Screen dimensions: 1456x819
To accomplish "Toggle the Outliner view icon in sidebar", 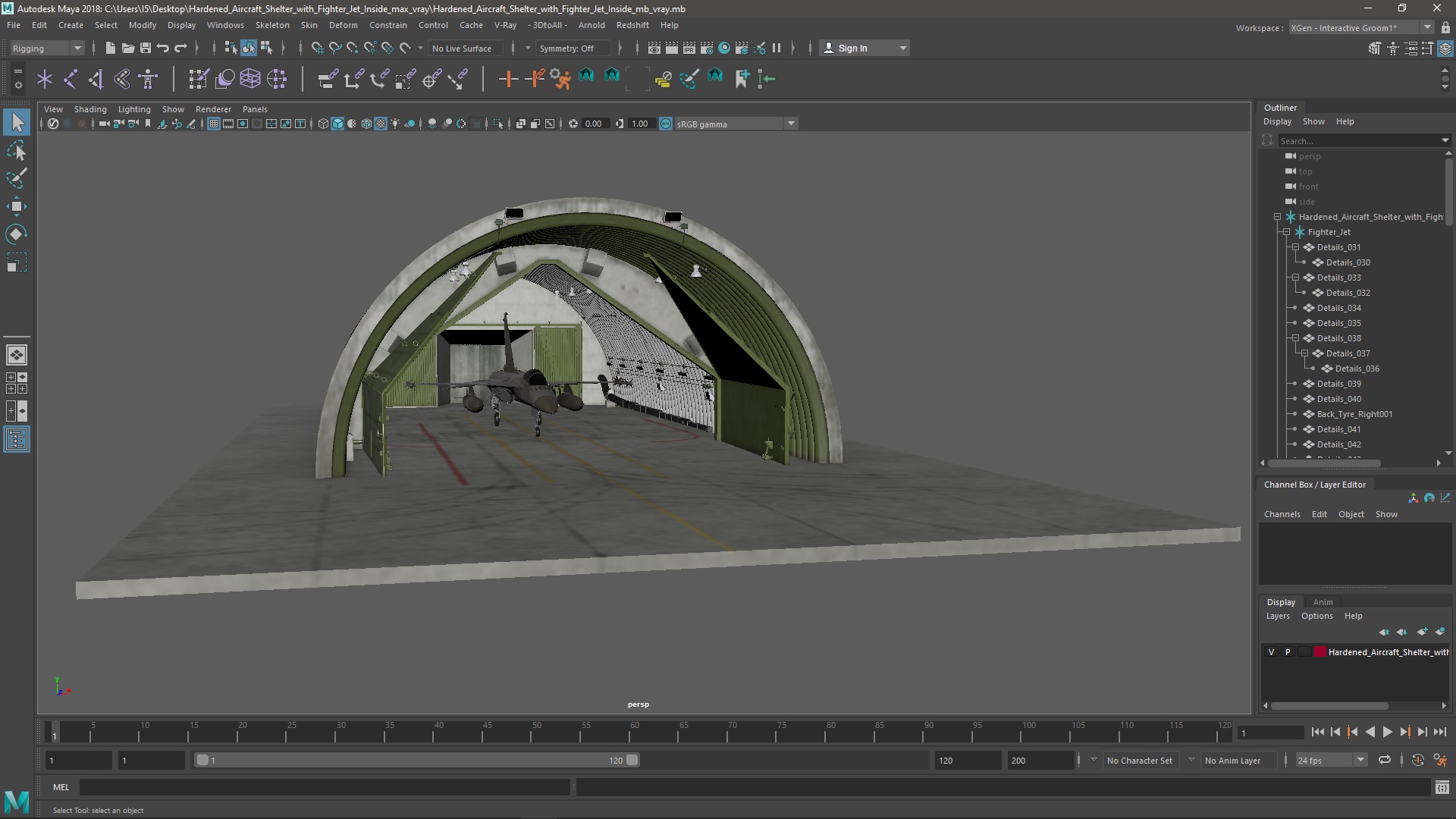I will [x=17, y=439].
